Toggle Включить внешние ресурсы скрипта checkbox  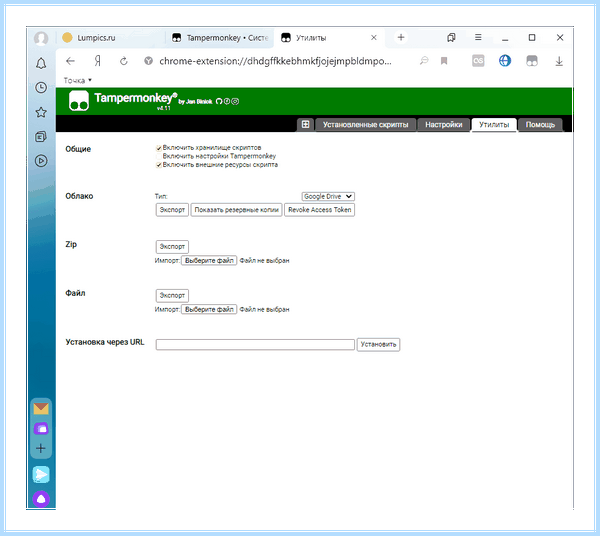[159, 165]
